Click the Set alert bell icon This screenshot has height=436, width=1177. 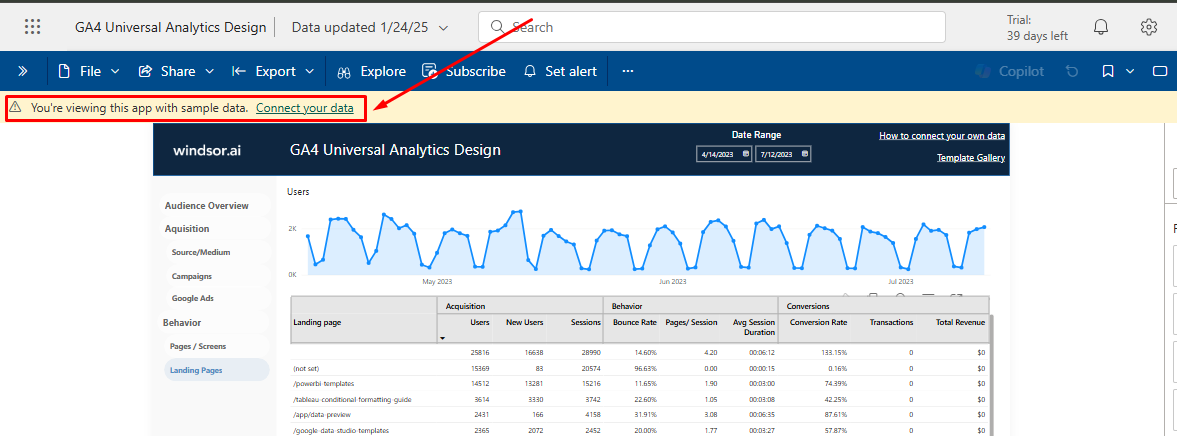tap(530, 71)
